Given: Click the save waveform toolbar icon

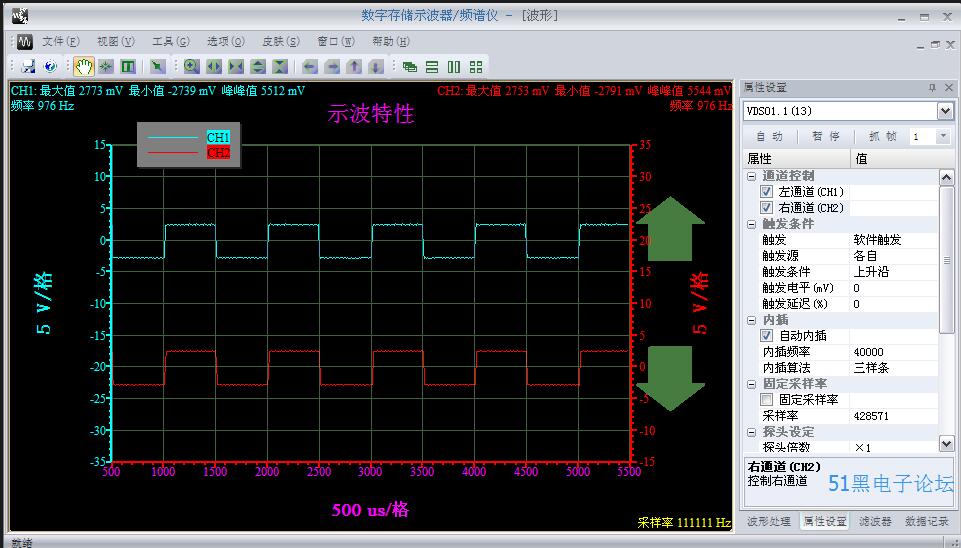Looking at the screenshot, I should 28,66.
